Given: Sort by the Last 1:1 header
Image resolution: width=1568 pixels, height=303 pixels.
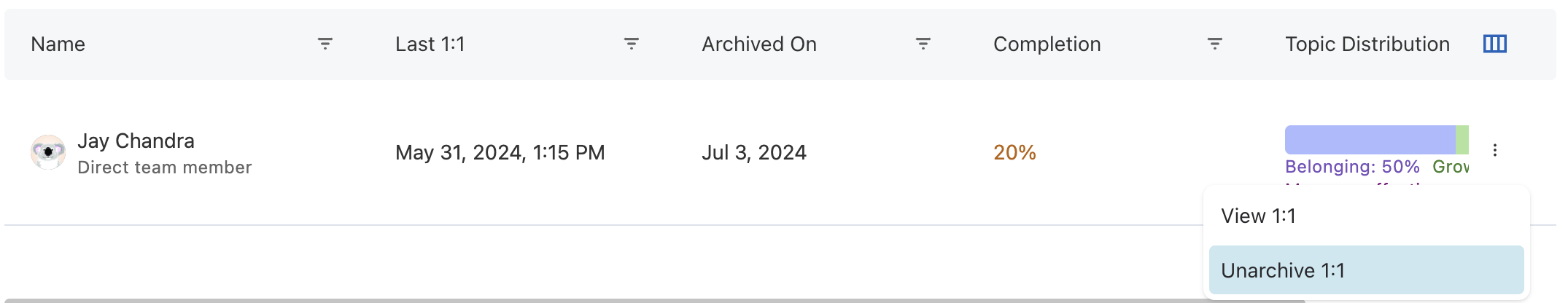Looking at the screenshot, I should [x=430, y=44].
